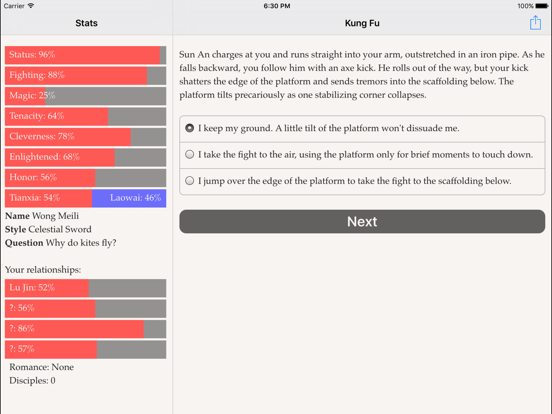552x414 pixels.
Task: Select 'I keep my ground' radio option
Action: (362, 128)
